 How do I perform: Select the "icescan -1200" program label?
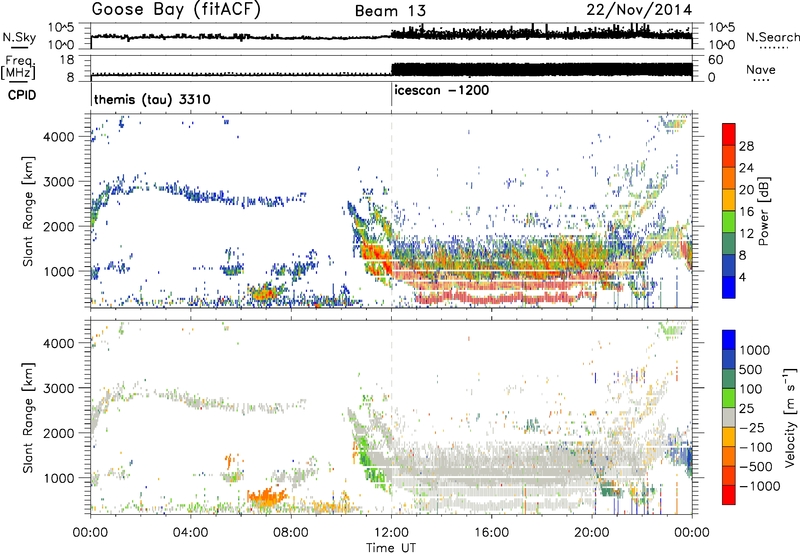pyautogui.click(x=442, y=90)
